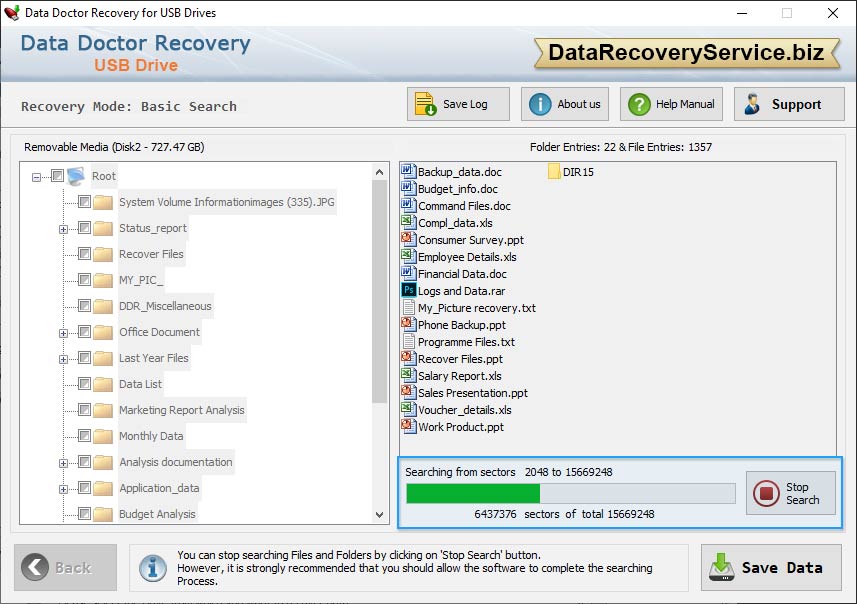
Task: Click the Support button label
Action: click(x=796, y=104)
